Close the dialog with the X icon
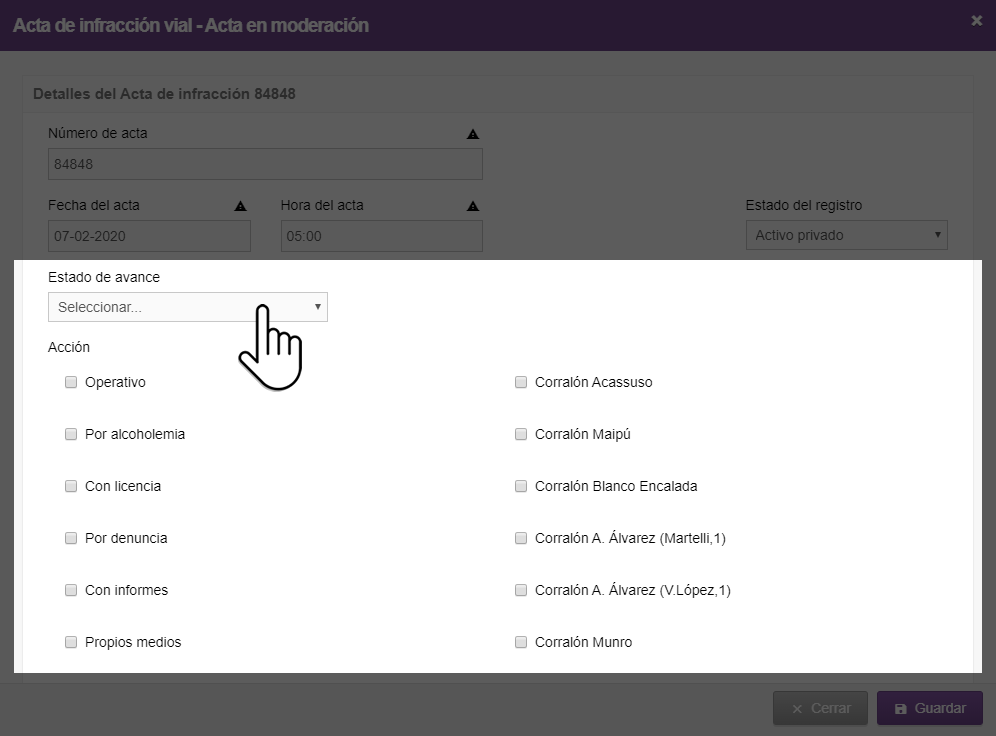This screenshot has width=996, height=736. [977, 21]
